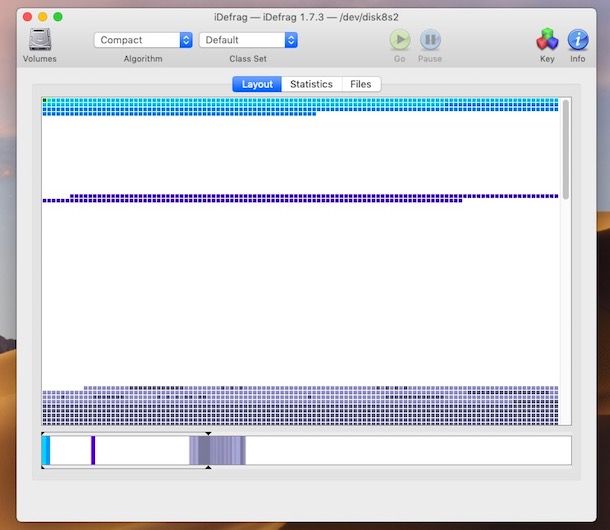Select the cyan region in overview bar
This screenshot has width=610, height=530.
click(x=46, y=450)
